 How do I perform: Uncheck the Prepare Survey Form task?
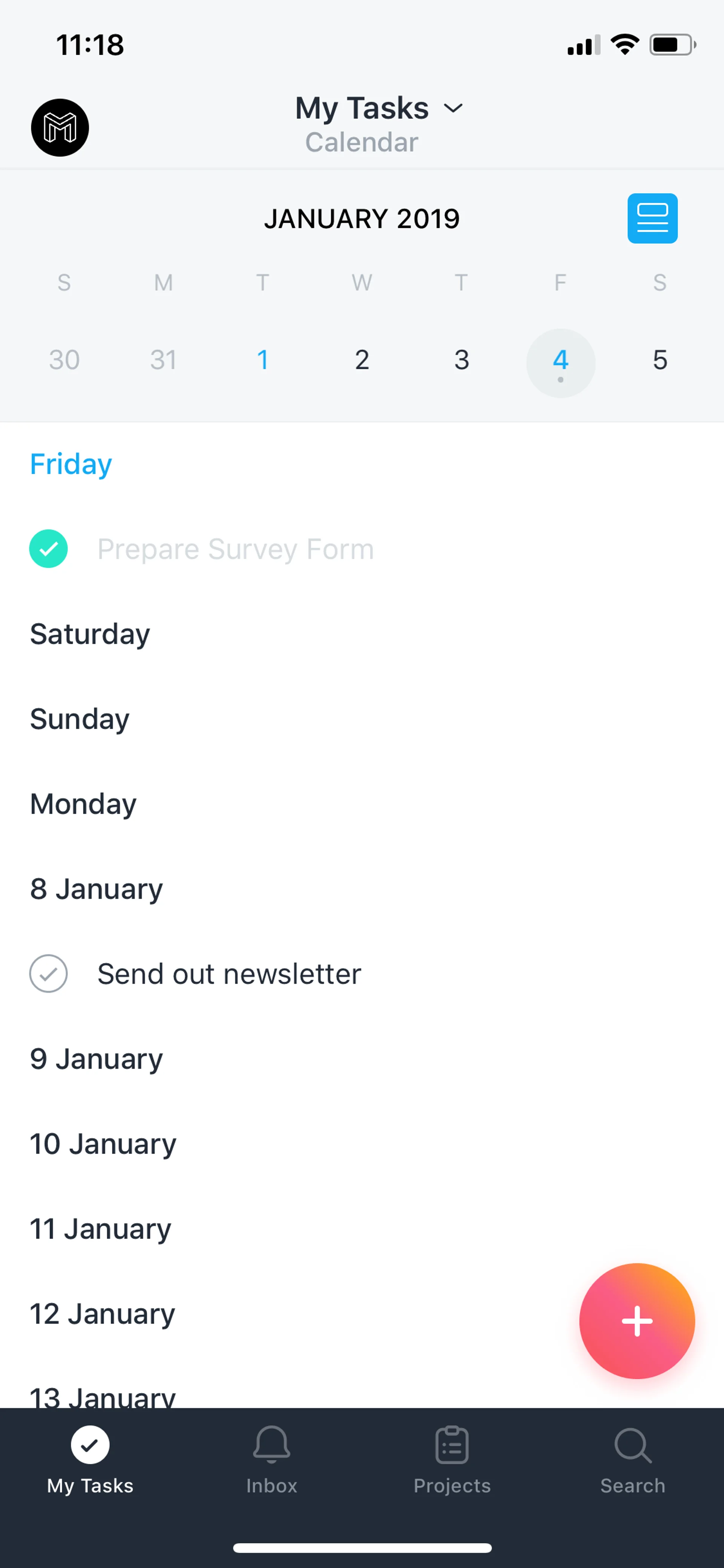49,549
